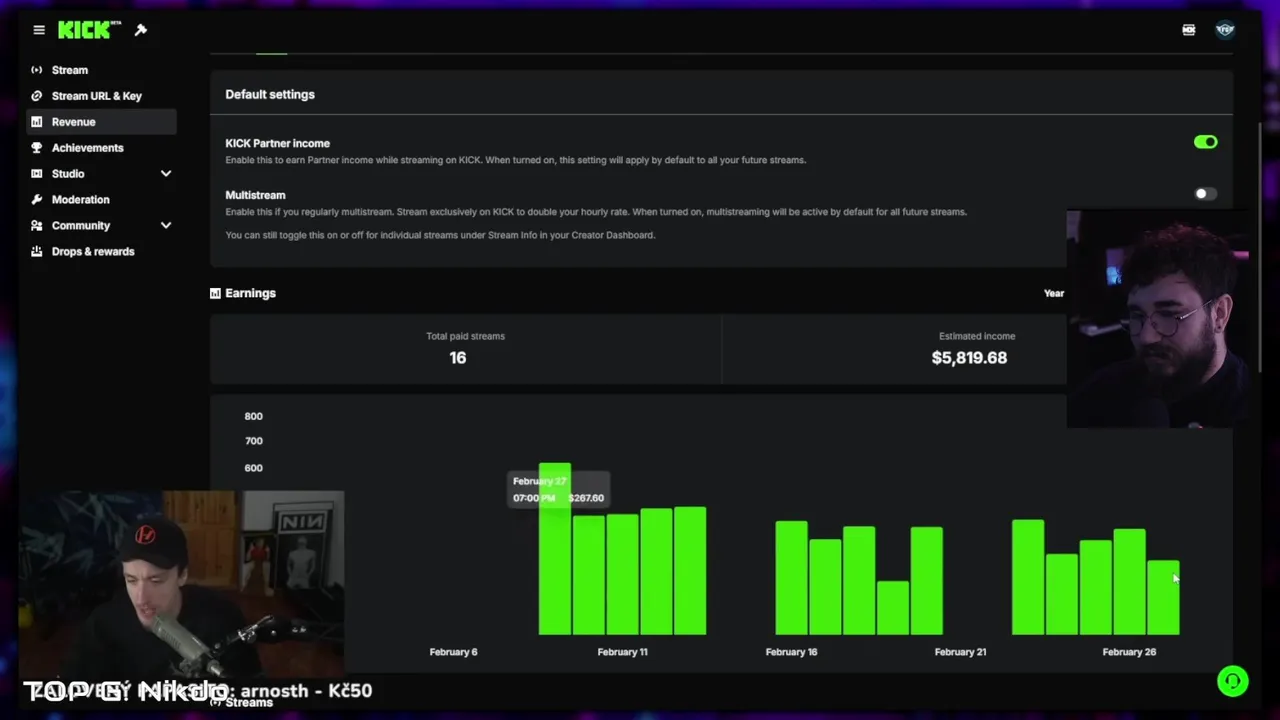Click the rightmost bar in the earnings chart
1280x720 pixels.
click(x=1163, y=597)
